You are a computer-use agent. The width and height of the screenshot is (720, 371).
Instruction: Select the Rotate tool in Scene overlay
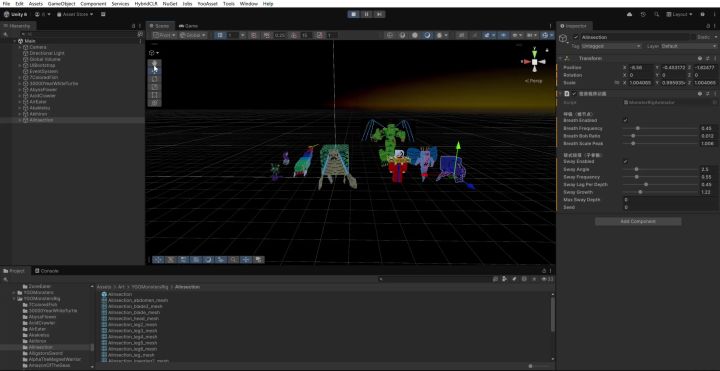coord(155,79)
